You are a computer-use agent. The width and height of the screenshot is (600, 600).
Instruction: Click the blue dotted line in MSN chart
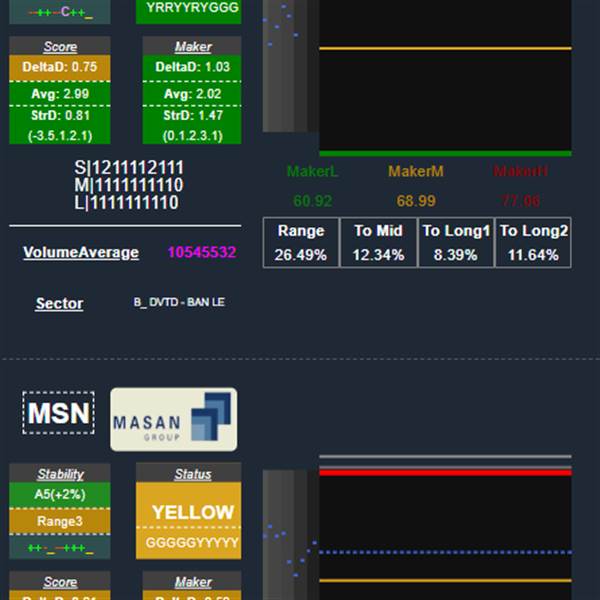(445, 552)
